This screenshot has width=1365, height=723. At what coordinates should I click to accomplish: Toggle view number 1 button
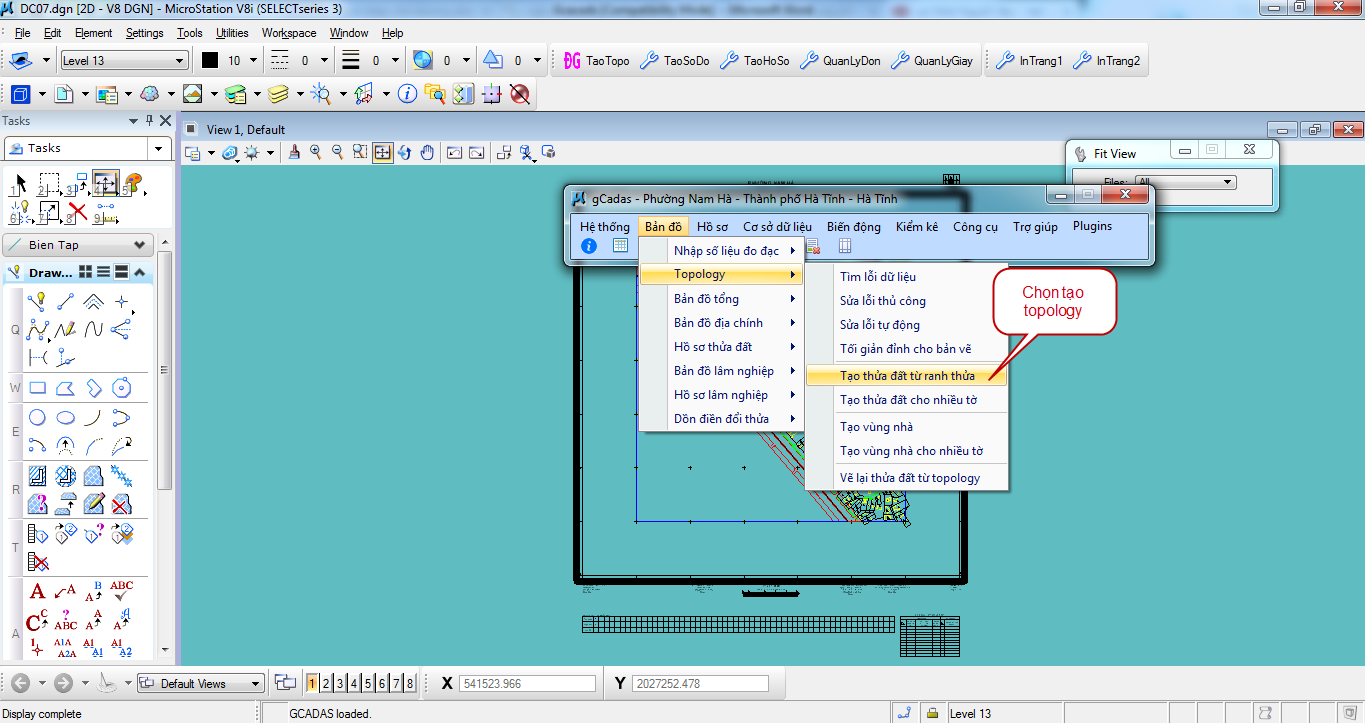tap(312, 684)
